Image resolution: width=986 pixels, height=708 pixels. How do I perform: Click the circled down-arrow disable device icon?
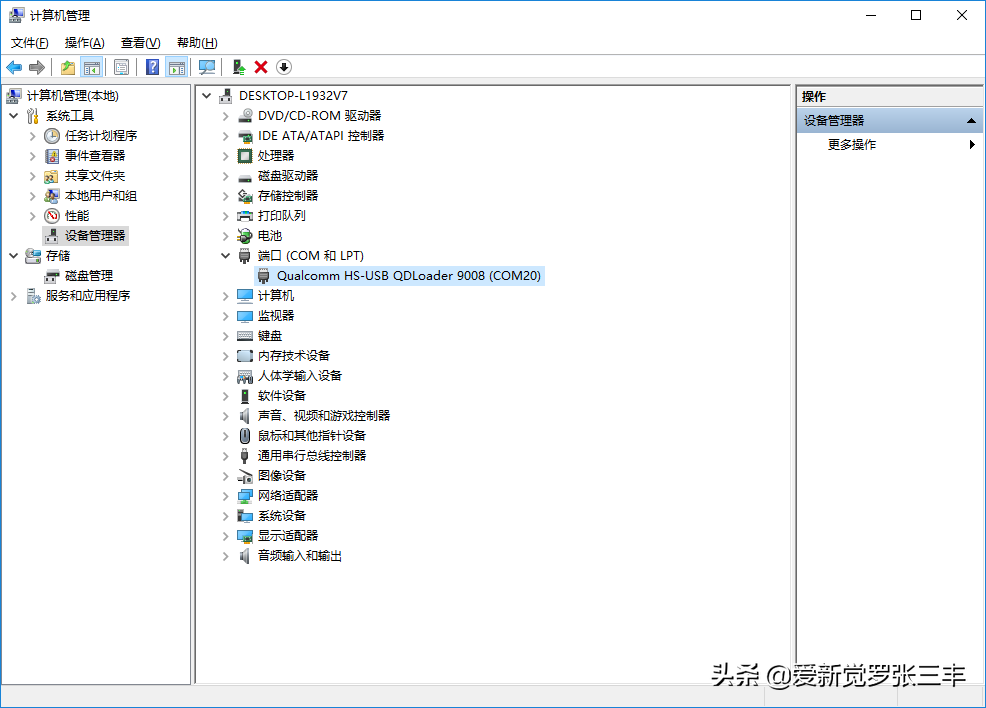(284, 67)
